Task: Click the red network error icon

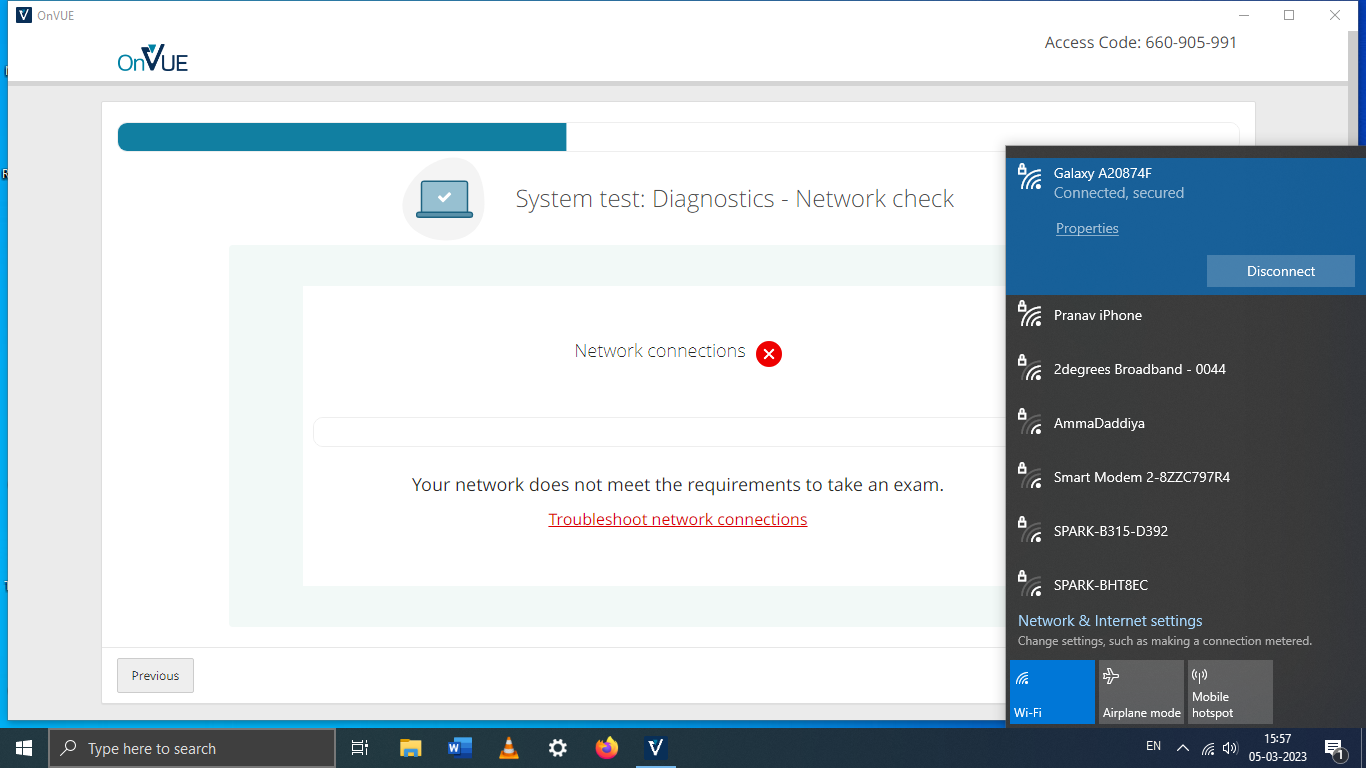Action: tap(768, 353)
